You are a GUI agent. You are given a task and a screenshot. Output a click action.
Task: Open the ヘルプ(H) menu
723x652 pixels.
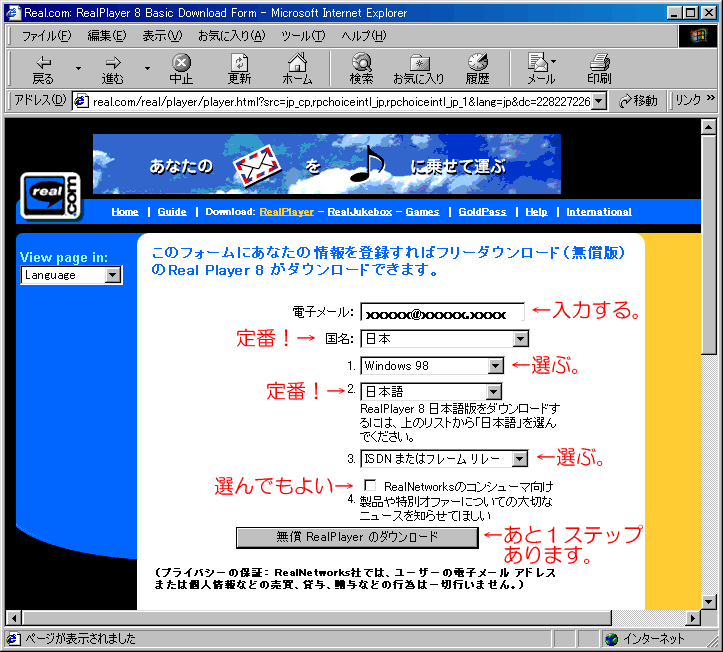click(x=364, y=36)
